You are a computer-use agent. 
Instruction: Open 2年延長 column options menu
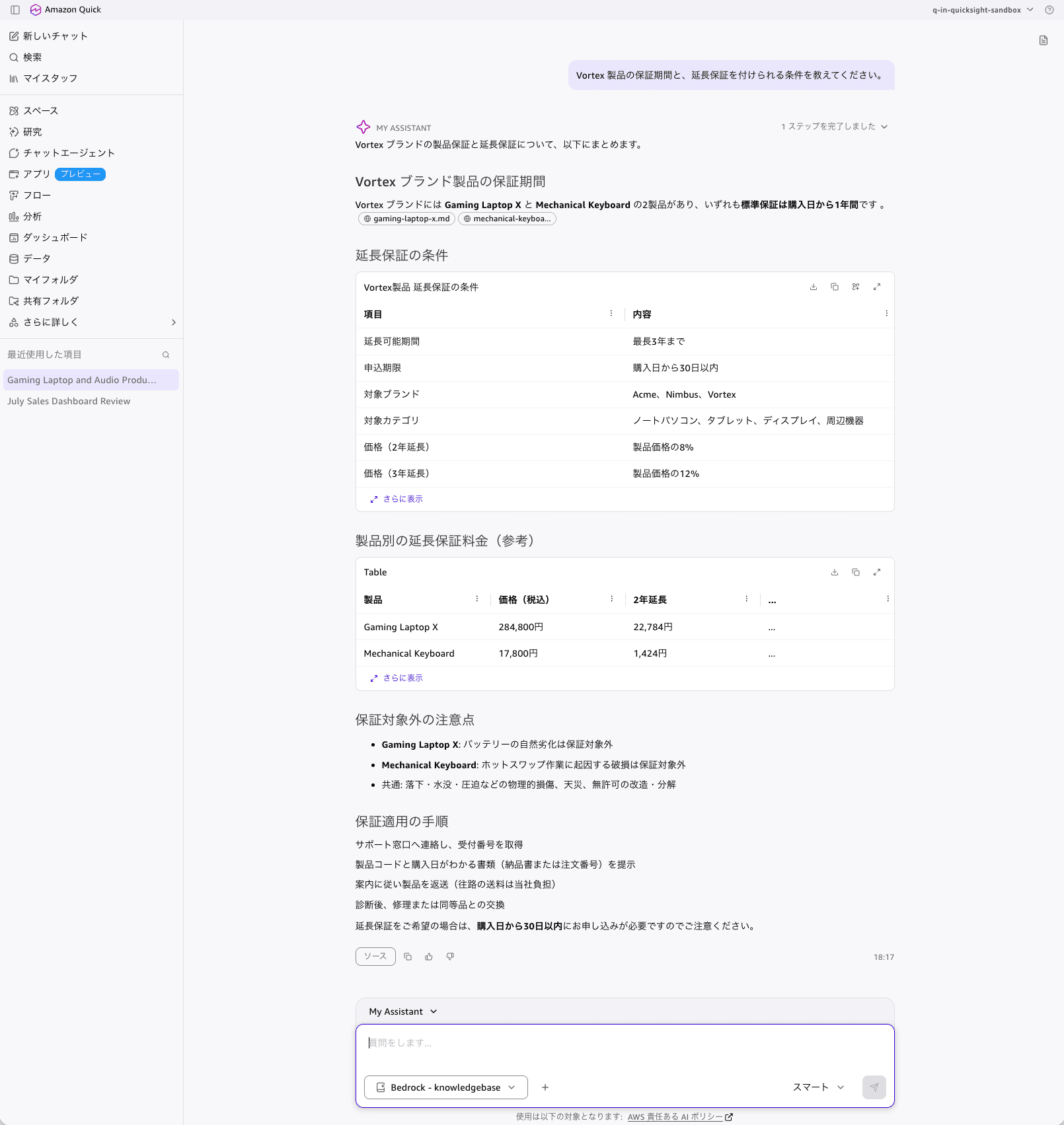pyautogui.click(x=746, y=599)
